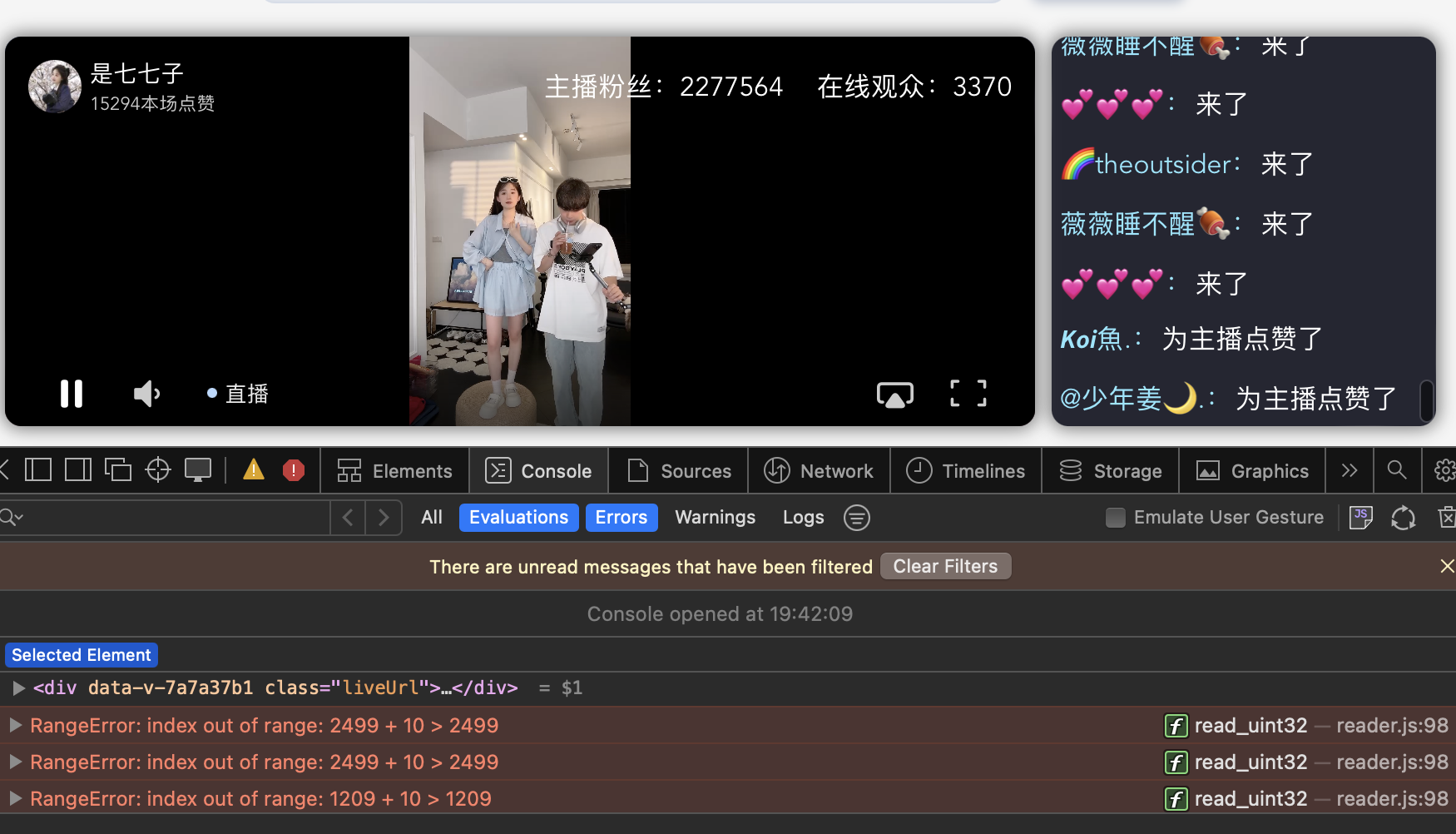Viewport: 1456px width, 834px height.
Task: Open the Storage panel
Action: point(1111,470)
